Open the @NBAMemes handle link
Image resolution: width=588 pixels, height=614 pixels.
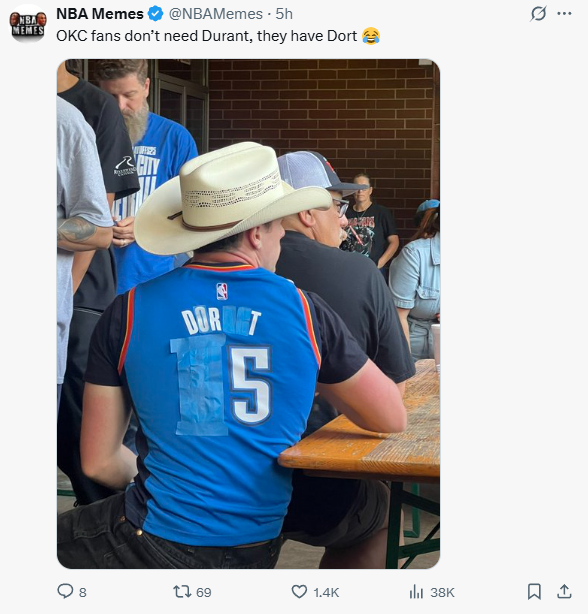[x=216, y=14]
